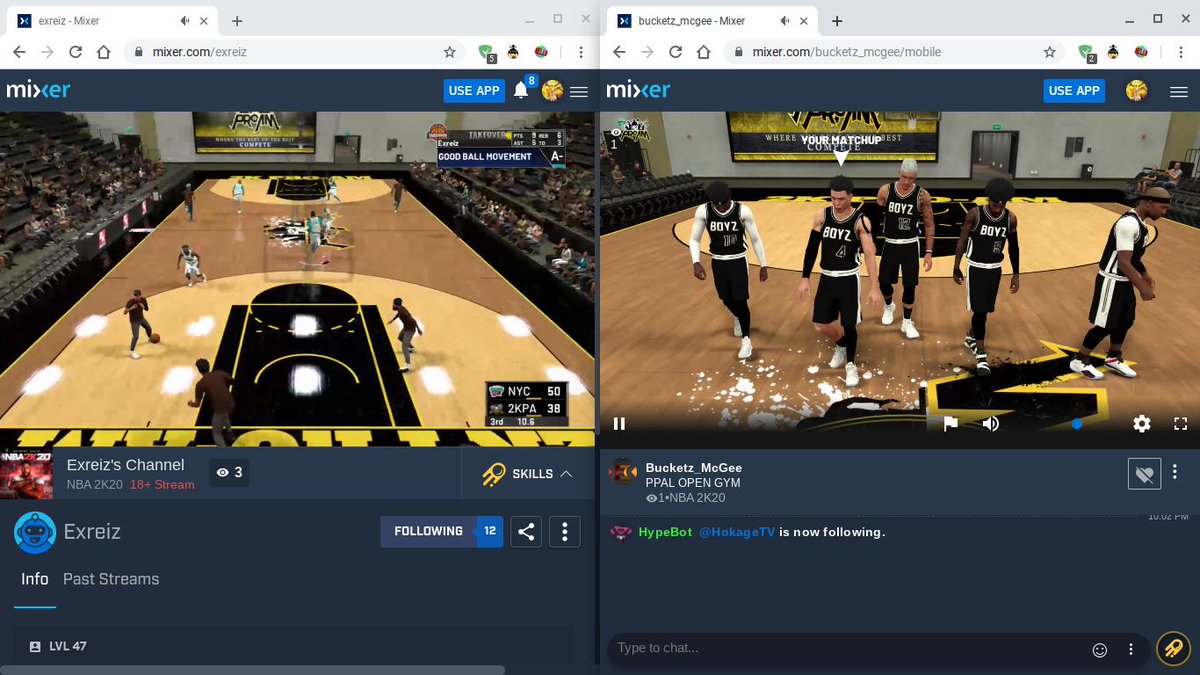Bookmark bucketz_mcgee page with star icon
Screen dimensions: 1200x675
(x=1050, y=52)
